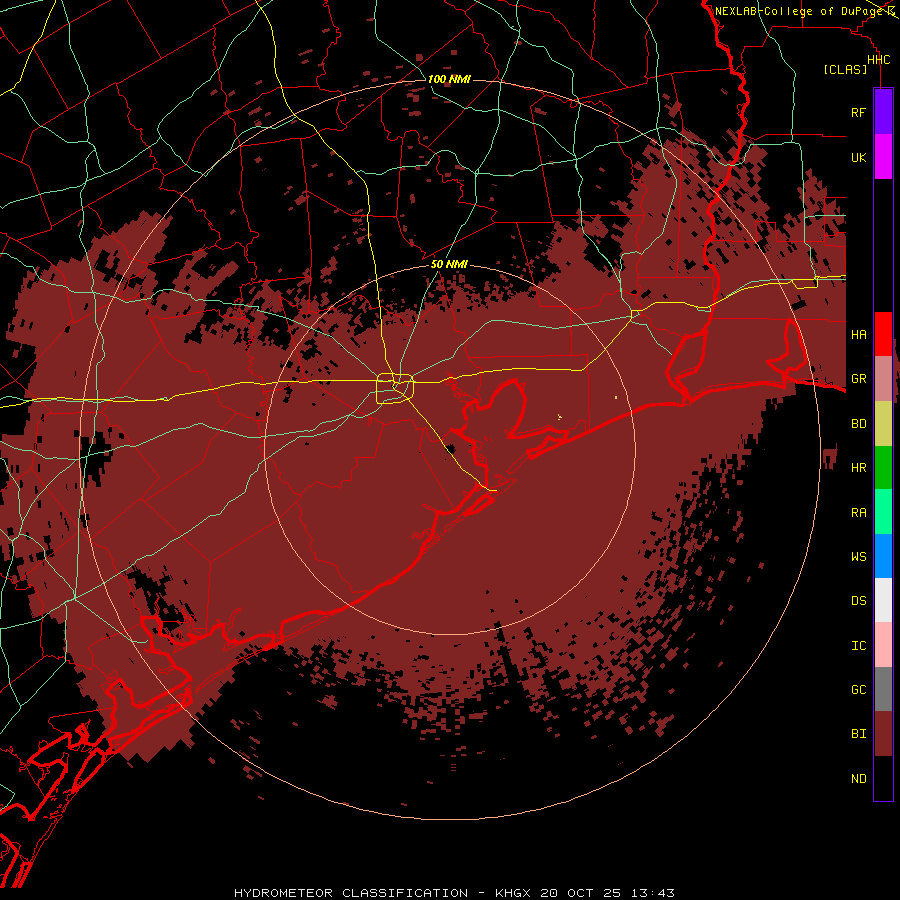
Task: Click the KHGX radar site identifier
Action: pos(513,893)
